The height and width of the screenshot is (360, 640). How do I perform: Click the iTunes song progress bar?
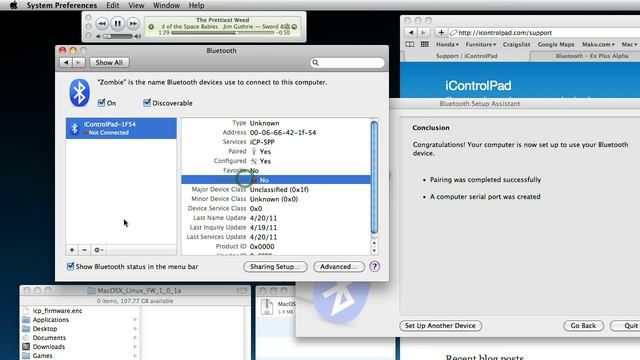pyautogui.click(x=223, y=33)
